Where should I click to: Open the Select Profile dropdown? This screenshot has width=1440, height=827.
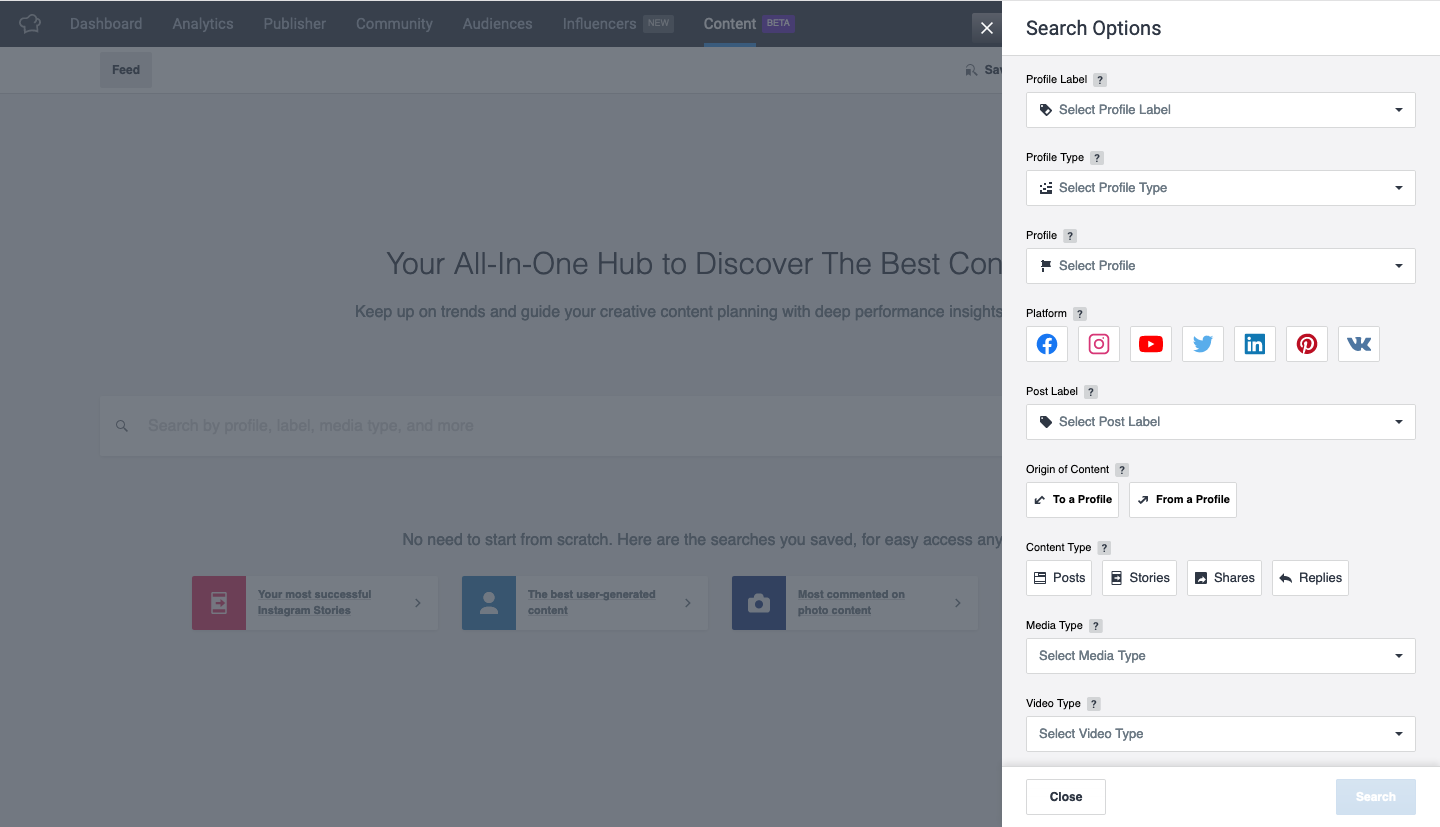coord(1221,266)
